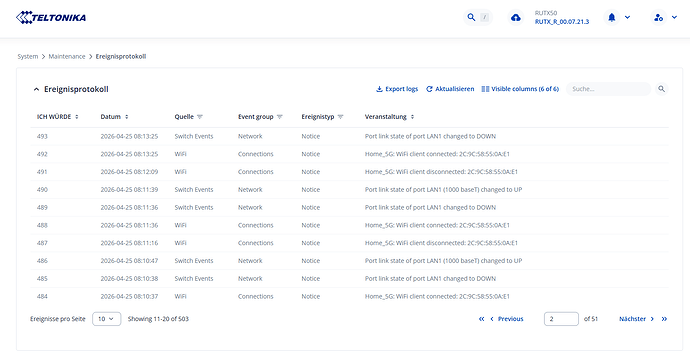Expand the user account dropdown chevron
690x361 pixels.
pos(674,18)
